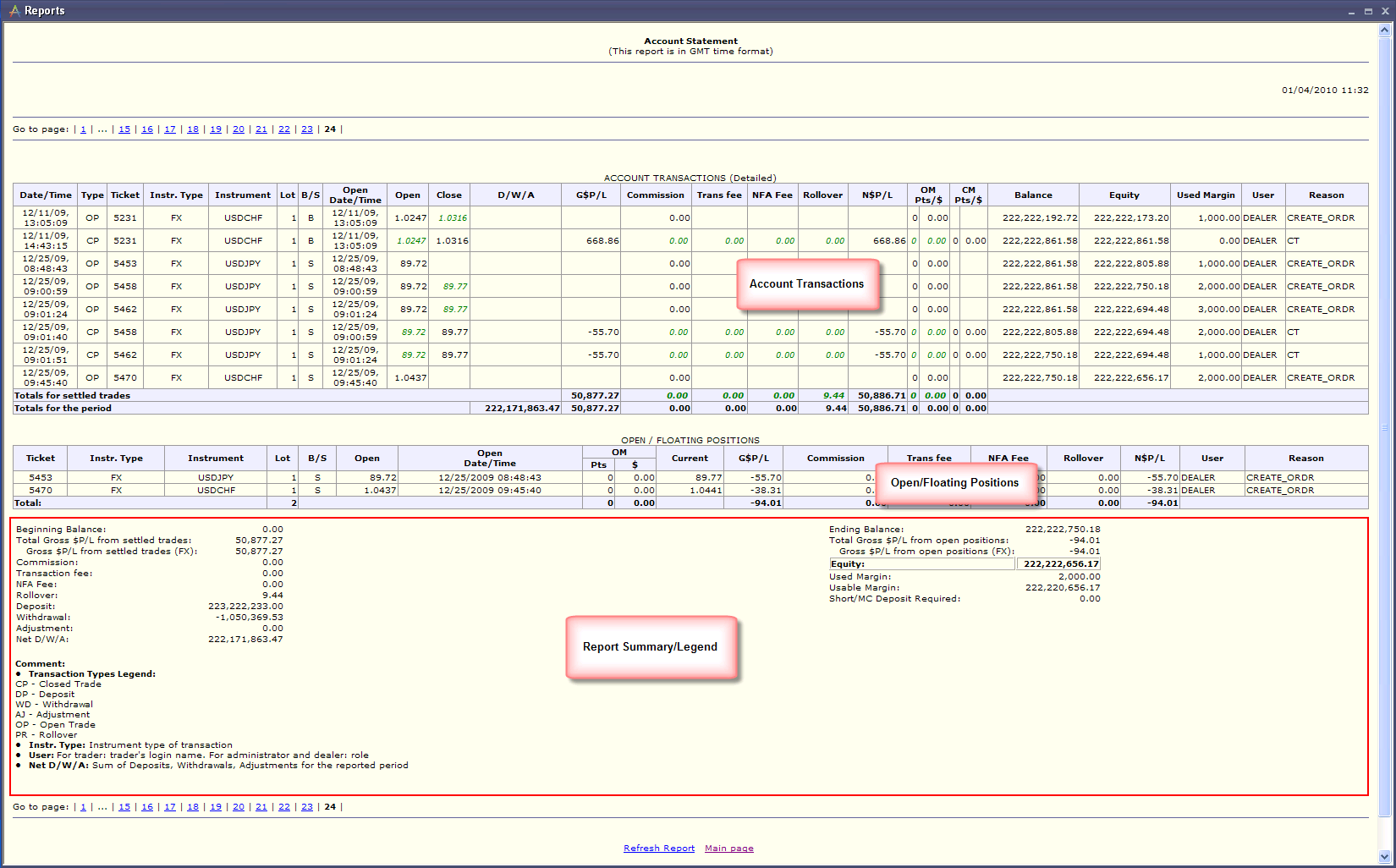
Task: Click the Ending Balance label
Action: pos(866,530)
